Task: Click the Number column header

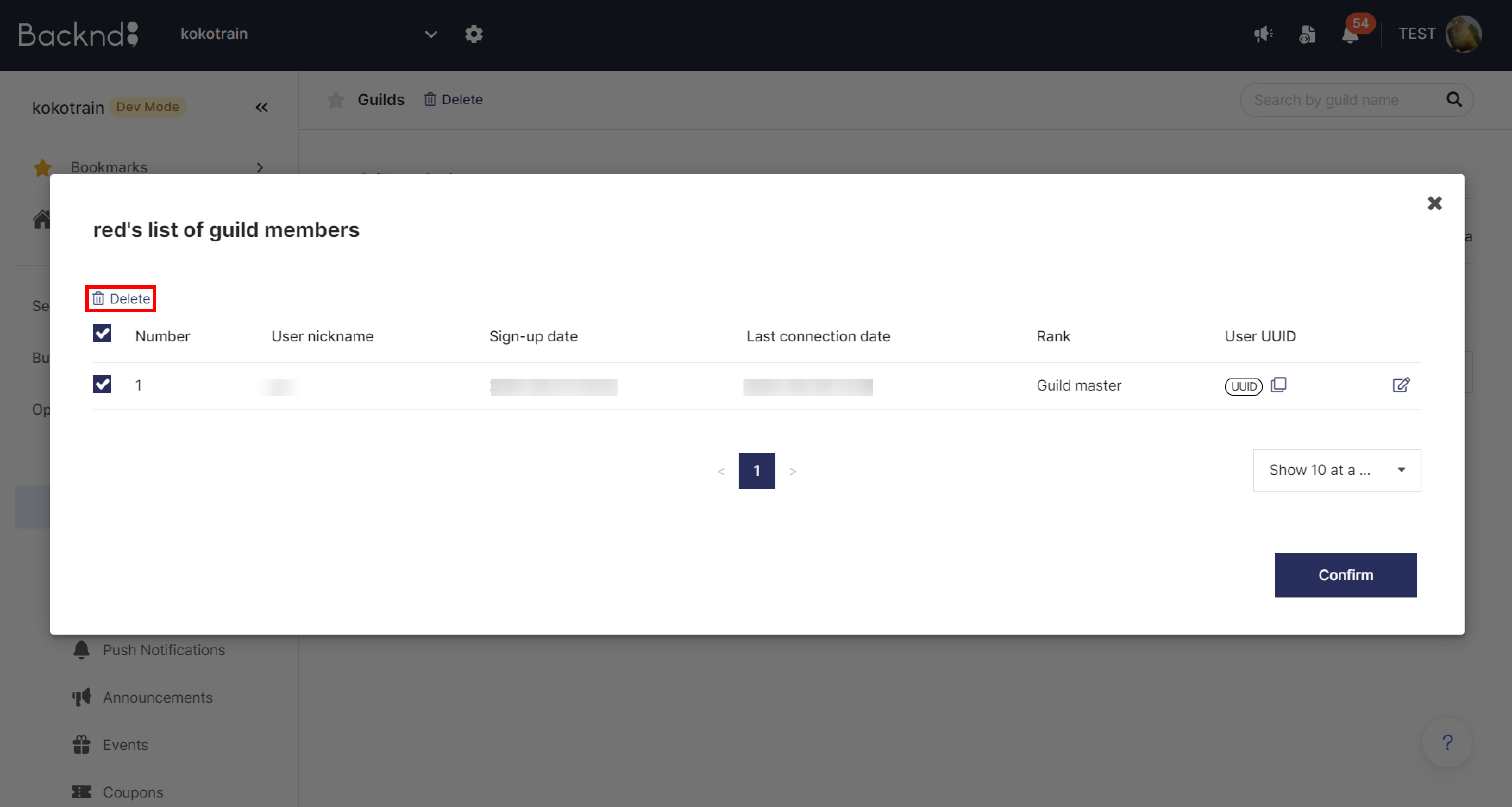Action: pos(163,336)
